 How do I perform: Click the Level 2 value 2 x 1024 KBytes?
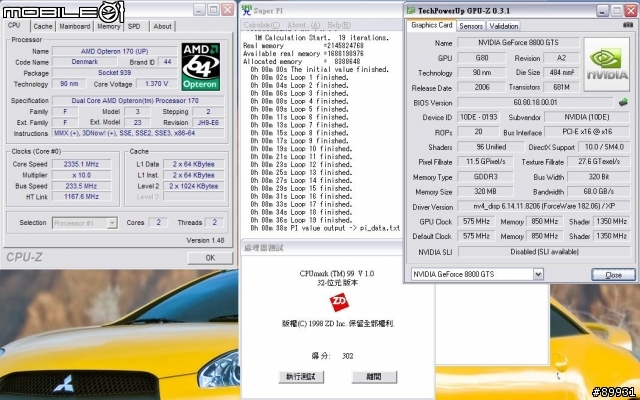(193, 186)
